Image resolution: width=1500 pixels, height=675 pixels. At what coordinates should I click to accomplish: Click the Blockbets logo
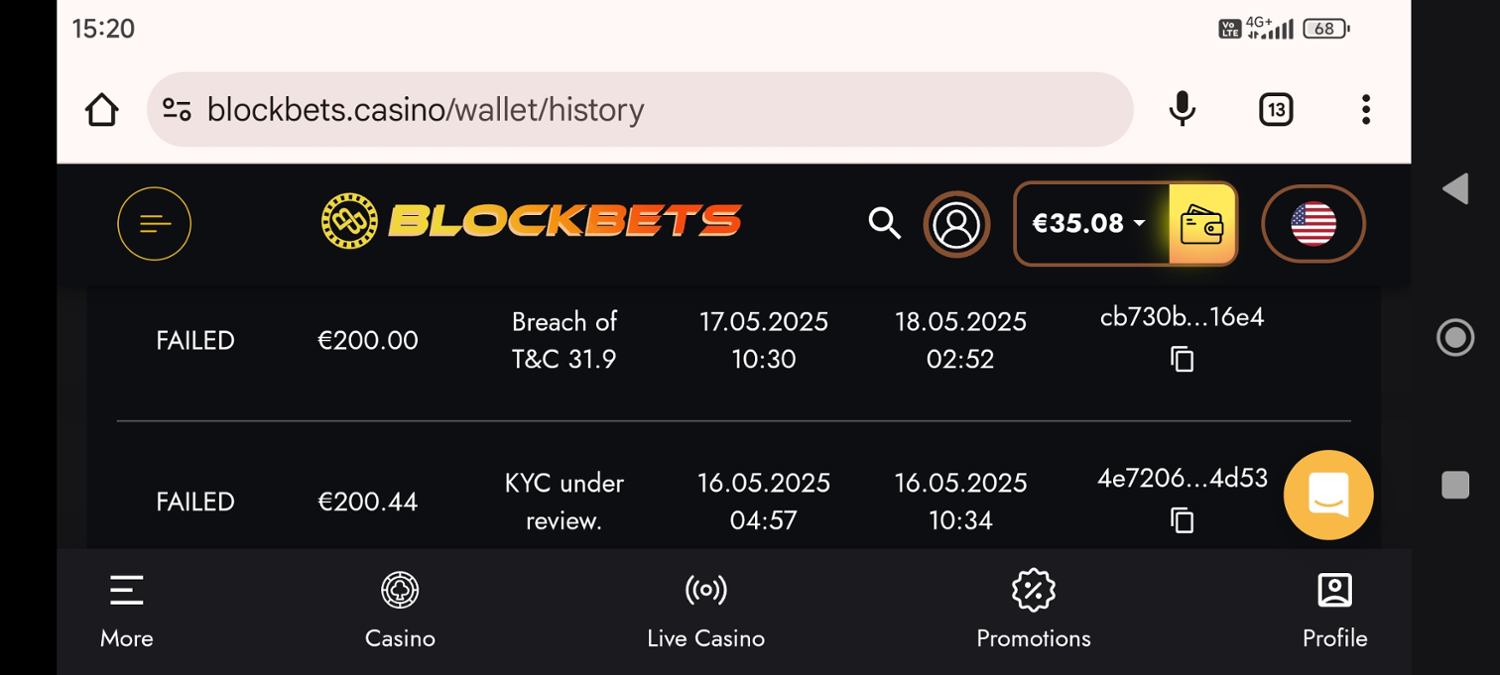531,221
